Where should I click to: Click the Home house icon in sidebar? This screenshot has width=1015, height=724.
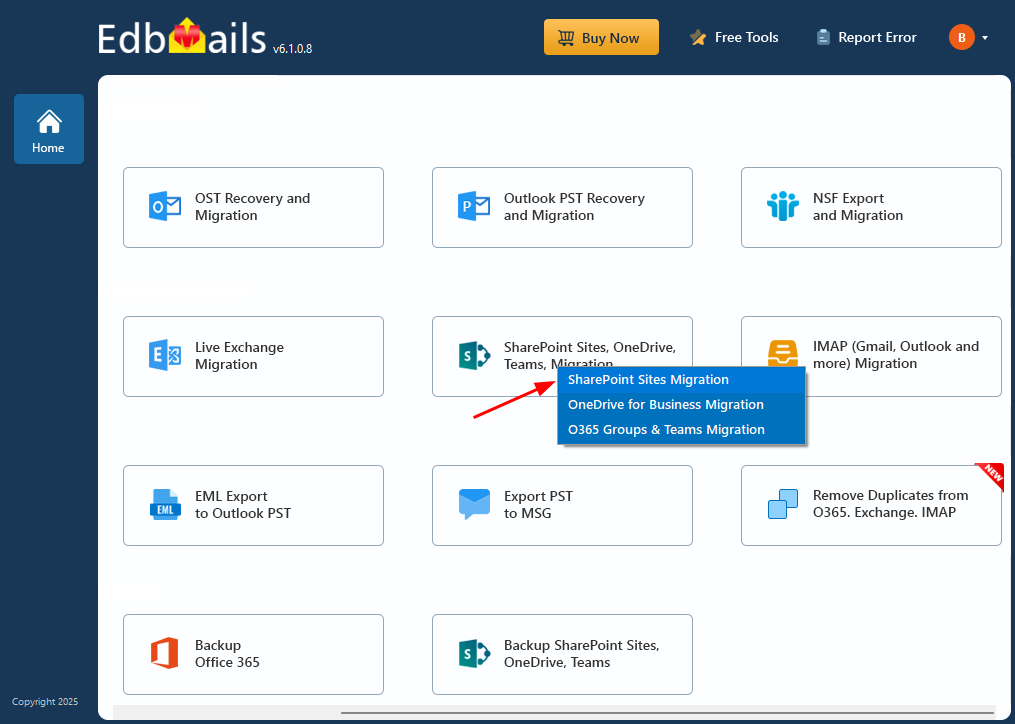[x=49, y=121]
